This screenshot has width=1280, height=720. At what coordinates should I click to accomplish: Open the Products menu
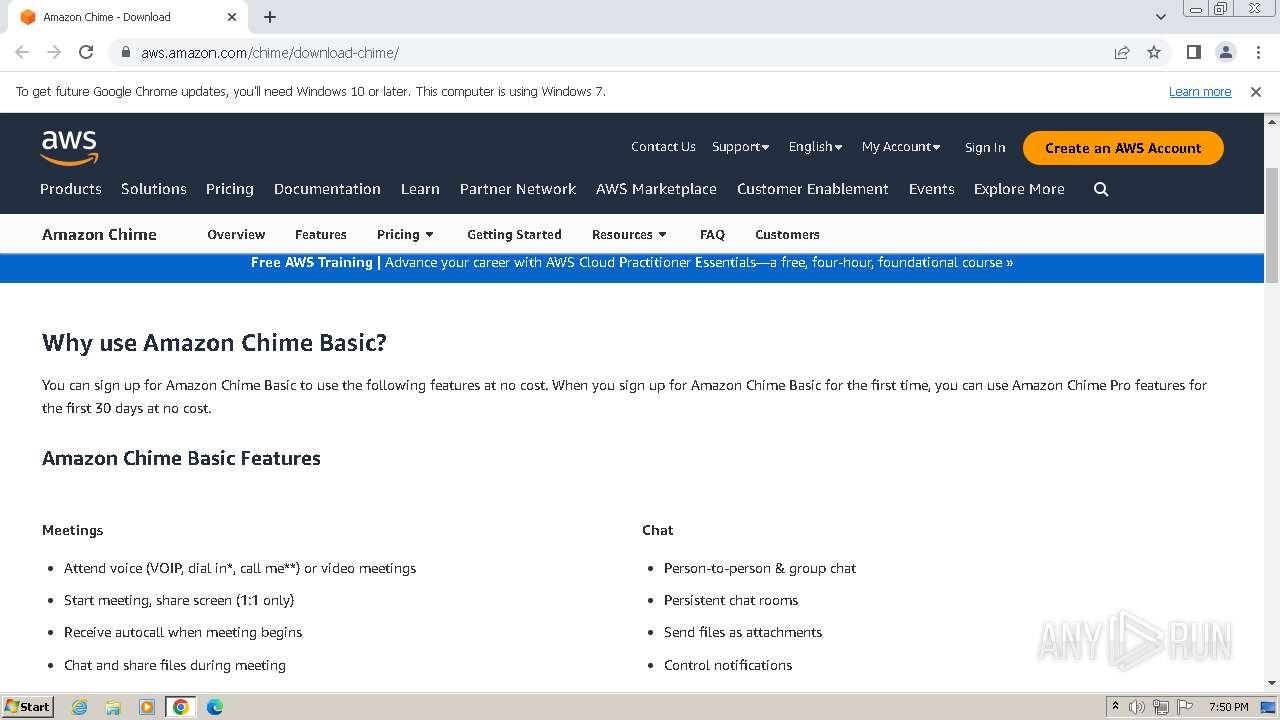pos(71,189)
